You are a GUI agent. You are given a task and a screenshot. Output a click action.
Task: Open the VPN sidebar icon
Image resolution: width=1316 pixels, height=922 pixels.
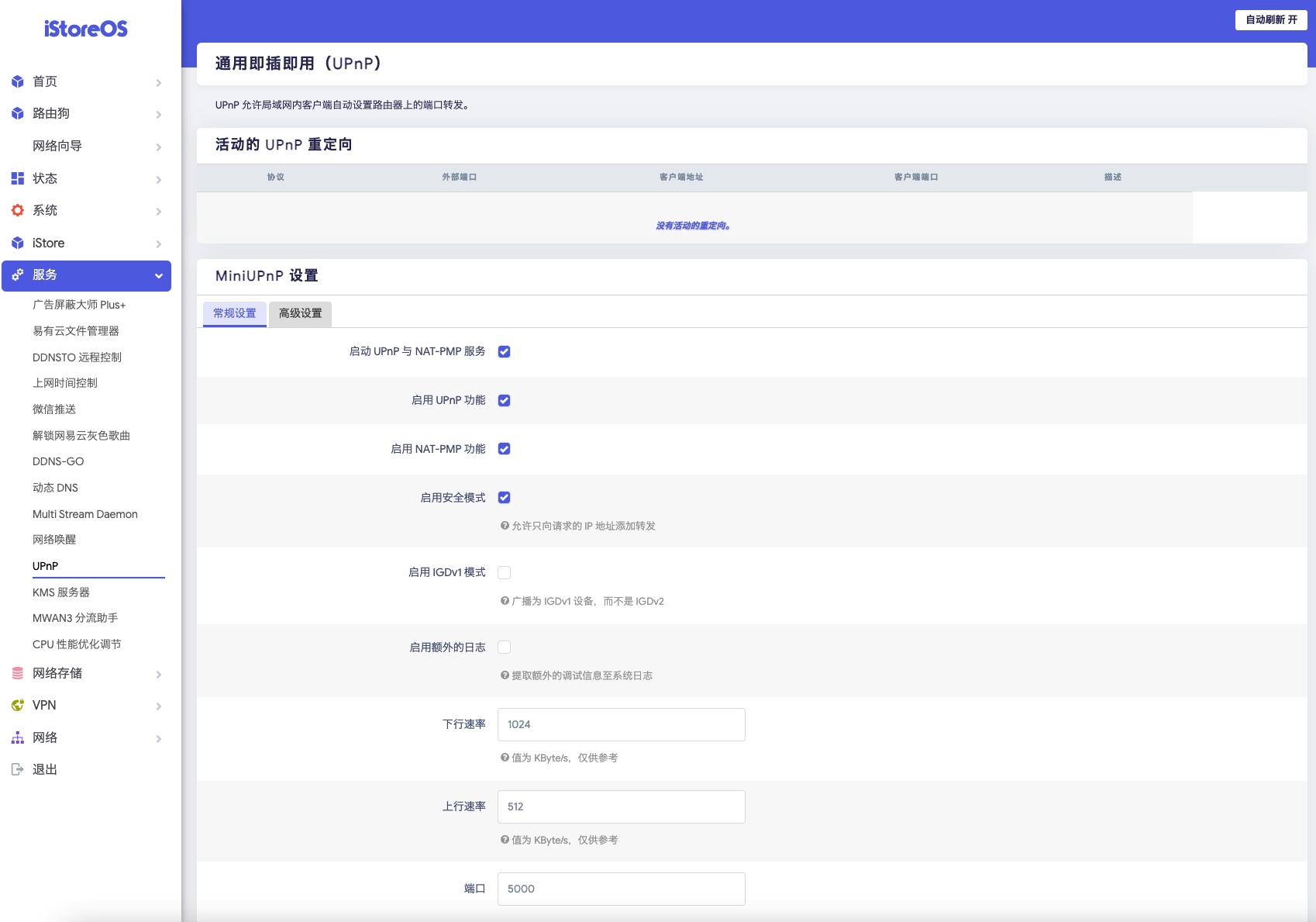pos(17,705)
